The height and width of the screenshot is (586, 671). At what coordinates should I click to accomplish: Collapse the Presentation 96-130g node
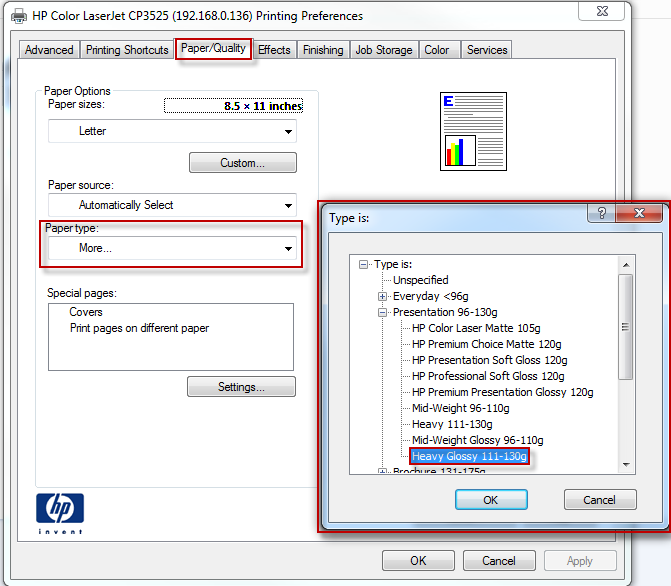382,312
